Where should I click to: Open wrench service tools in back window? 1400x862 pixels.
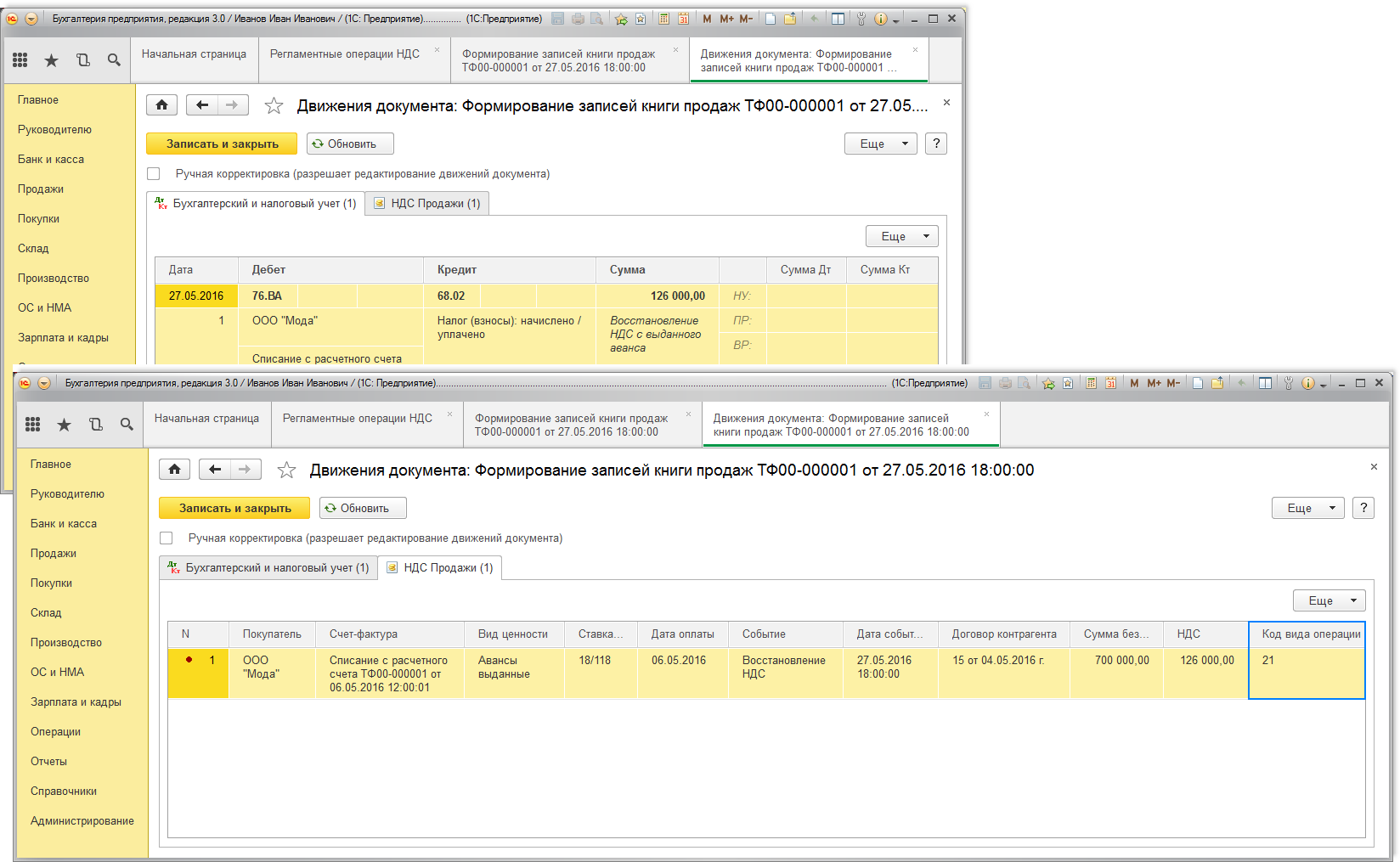point(861,19)
